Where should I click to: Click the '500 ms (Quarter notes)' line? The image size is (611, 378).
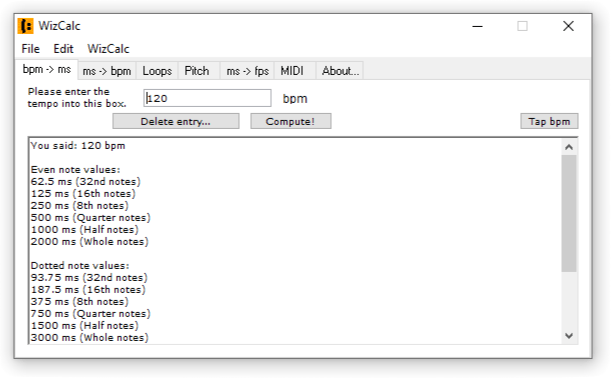(90, 217)
